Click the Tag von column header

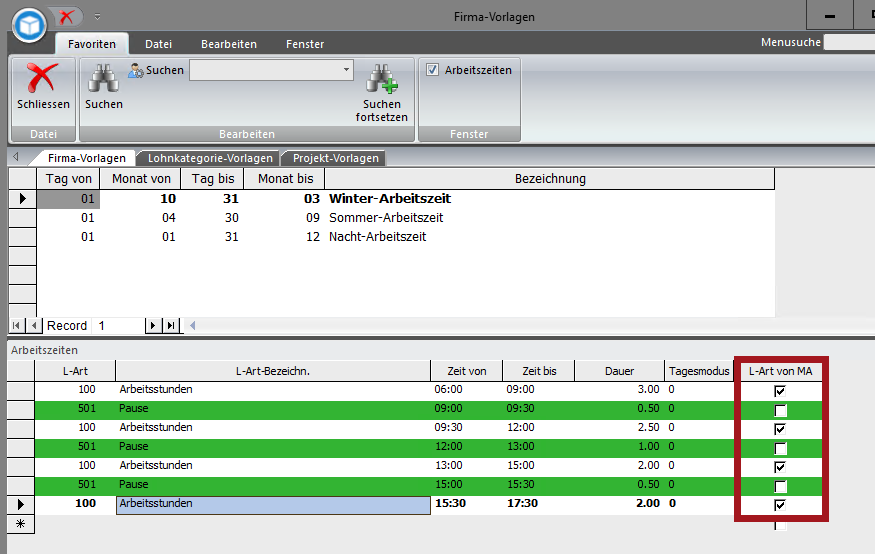click(68, 179)
